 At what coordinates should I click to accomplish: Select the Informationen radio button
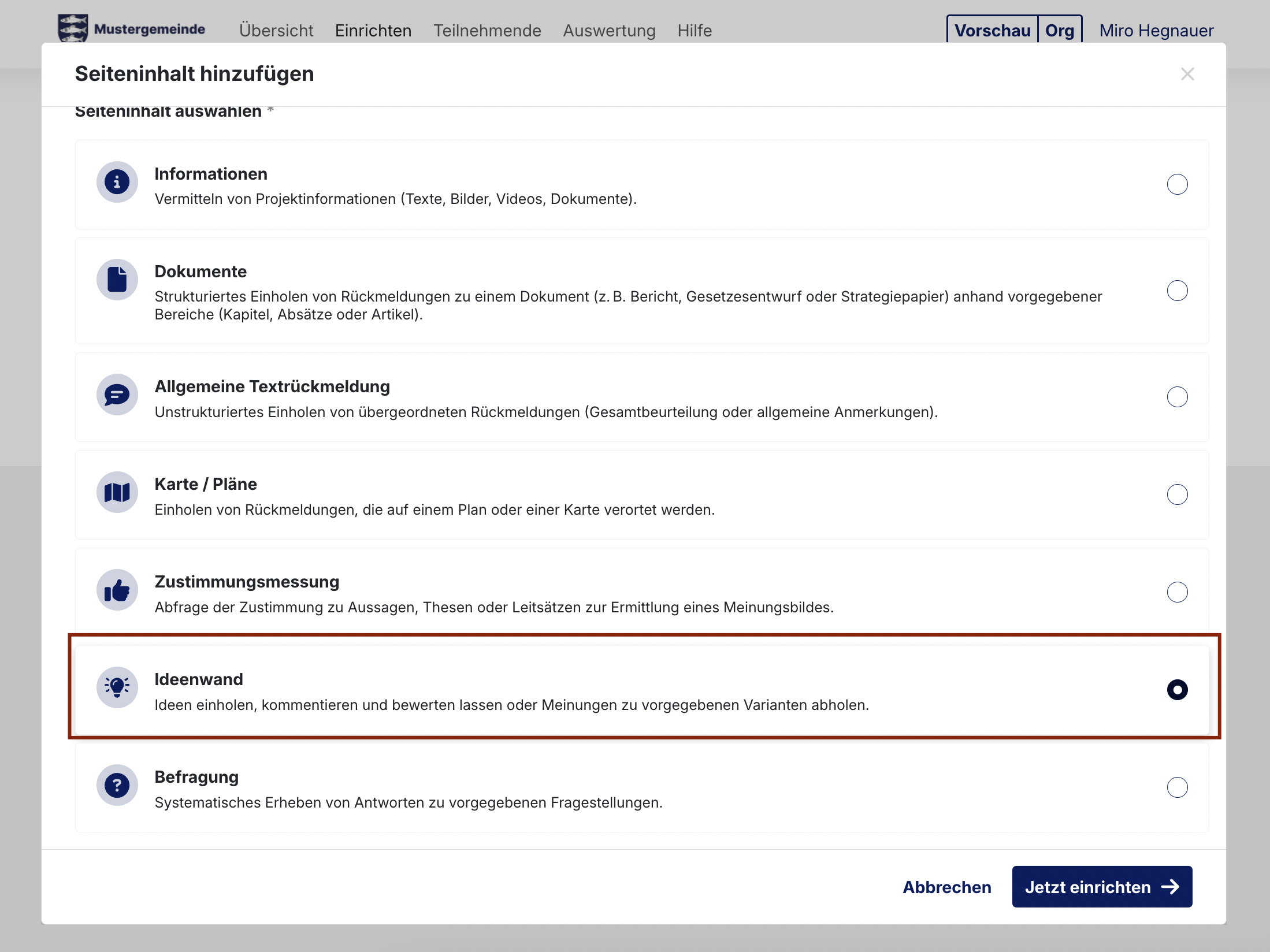point(1177,184)
